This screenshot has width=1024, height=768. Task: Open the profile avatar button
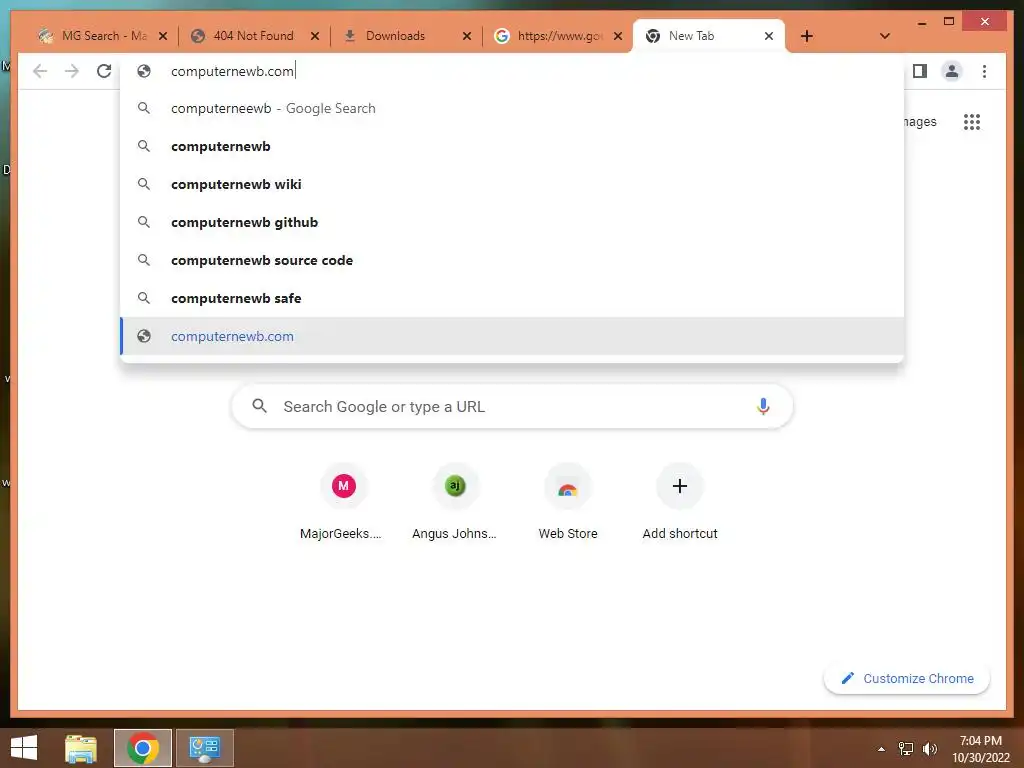952,71
